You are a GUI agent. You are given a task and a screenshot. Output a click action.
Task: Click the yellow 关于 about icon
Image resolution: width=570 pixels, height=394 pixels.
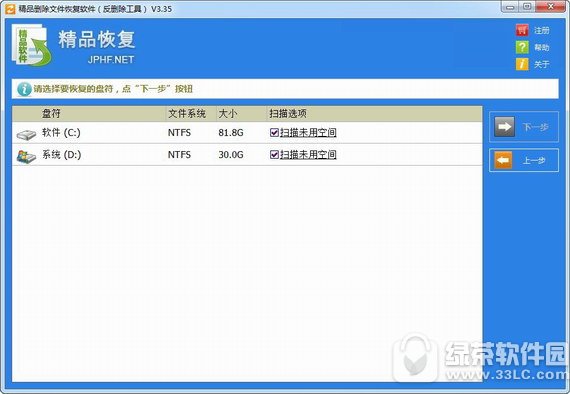522,64
